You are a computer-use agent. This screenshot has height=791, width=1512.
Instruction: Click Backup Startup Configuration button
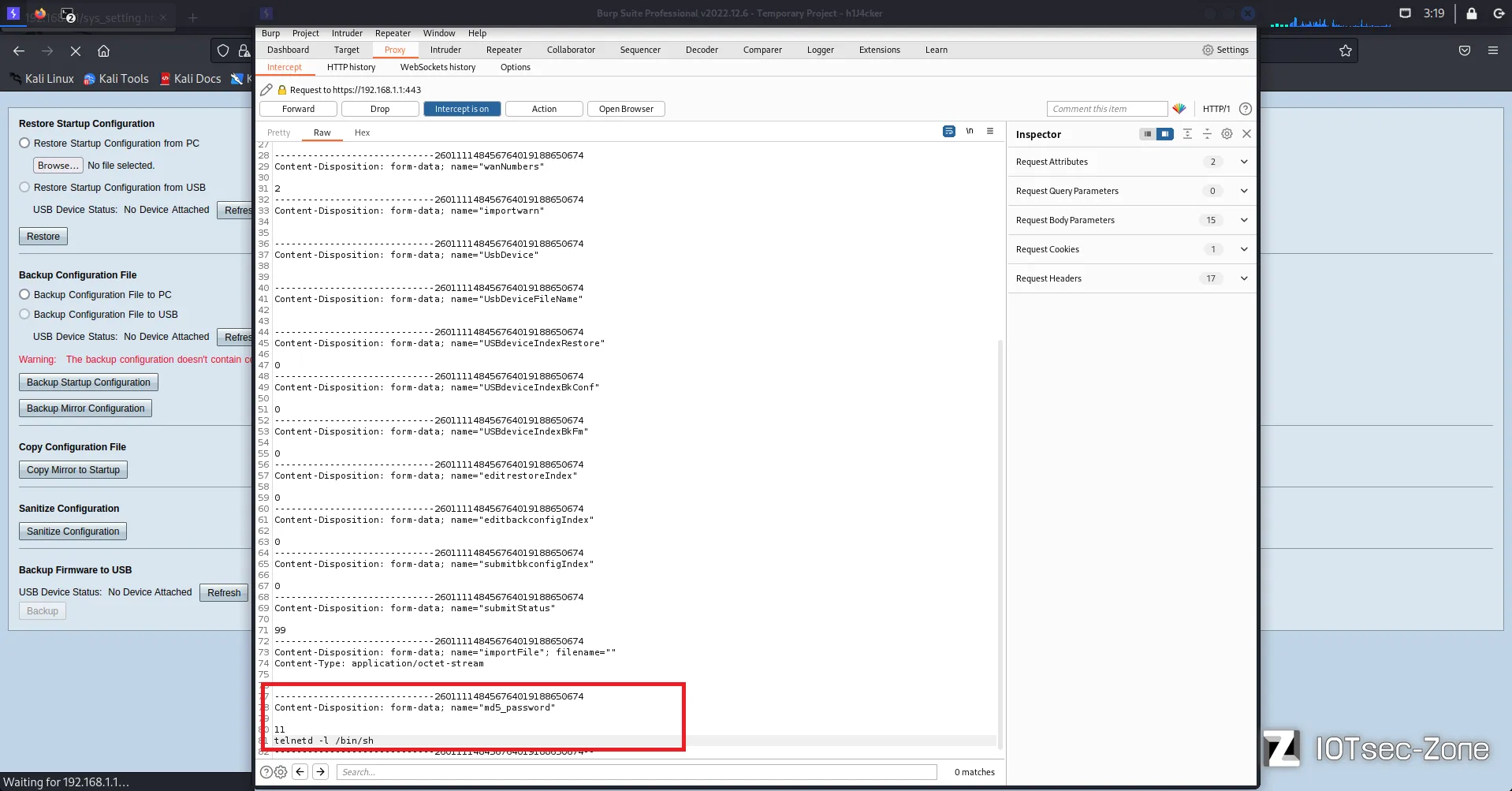tap(88, 382)
